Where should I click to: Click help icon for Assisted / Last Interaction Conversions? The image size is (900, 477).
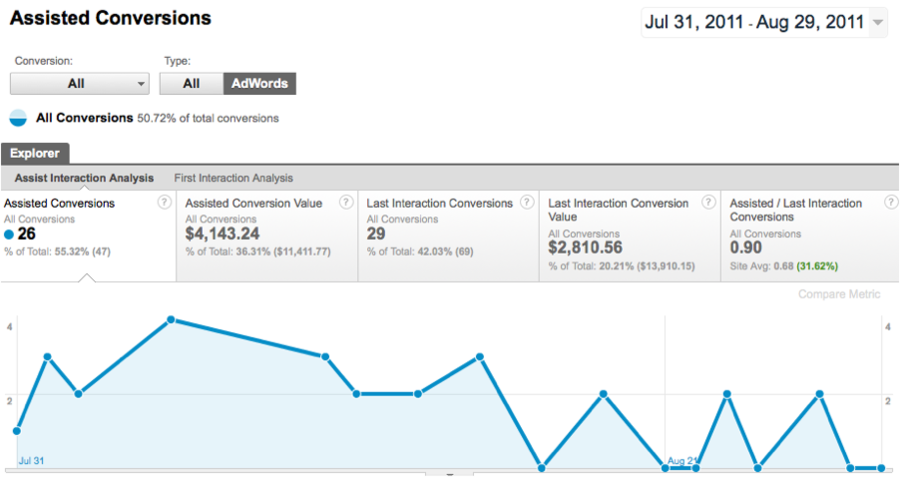887,202
